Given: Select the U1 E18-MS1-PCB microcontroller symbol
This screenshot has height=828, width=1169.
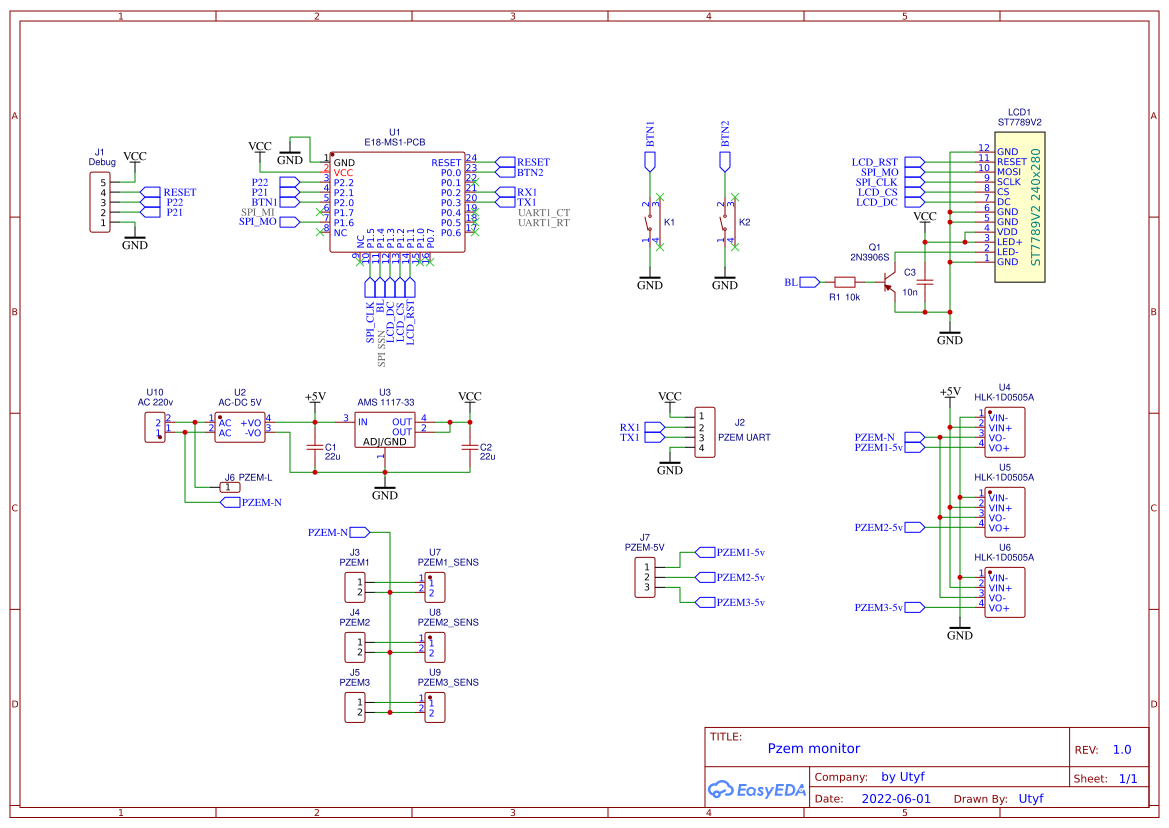Looking at the screenshot, I should [x=396, y=200].
